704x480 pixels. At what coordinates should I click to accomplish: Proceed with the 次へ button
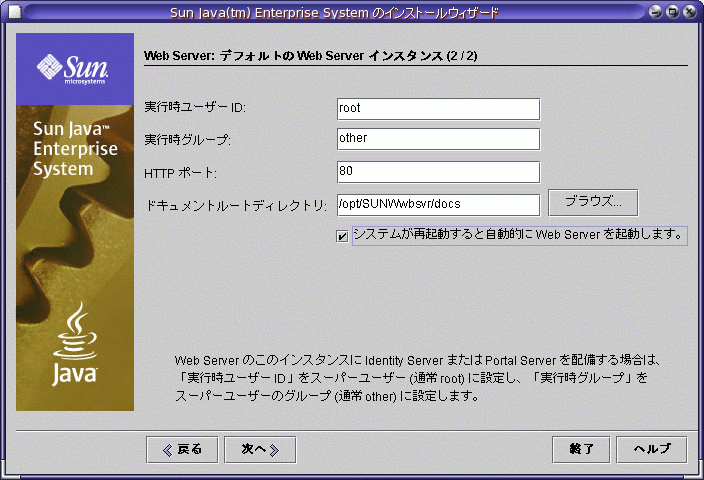pyautogui.click(x=260, y=449)
